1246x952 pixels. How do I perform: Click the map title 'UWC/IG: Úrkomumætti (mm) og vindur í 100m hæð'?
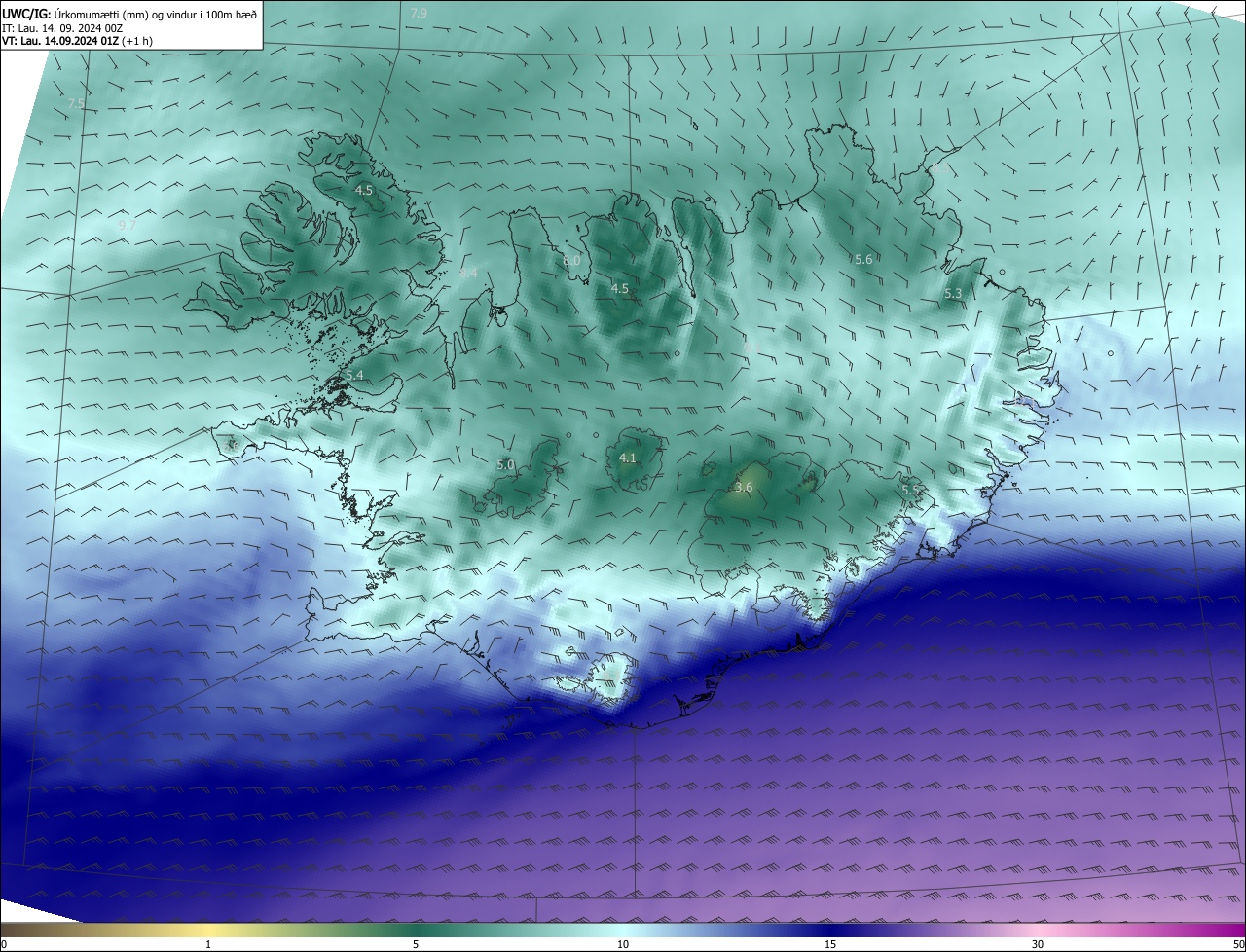[128, 15]
